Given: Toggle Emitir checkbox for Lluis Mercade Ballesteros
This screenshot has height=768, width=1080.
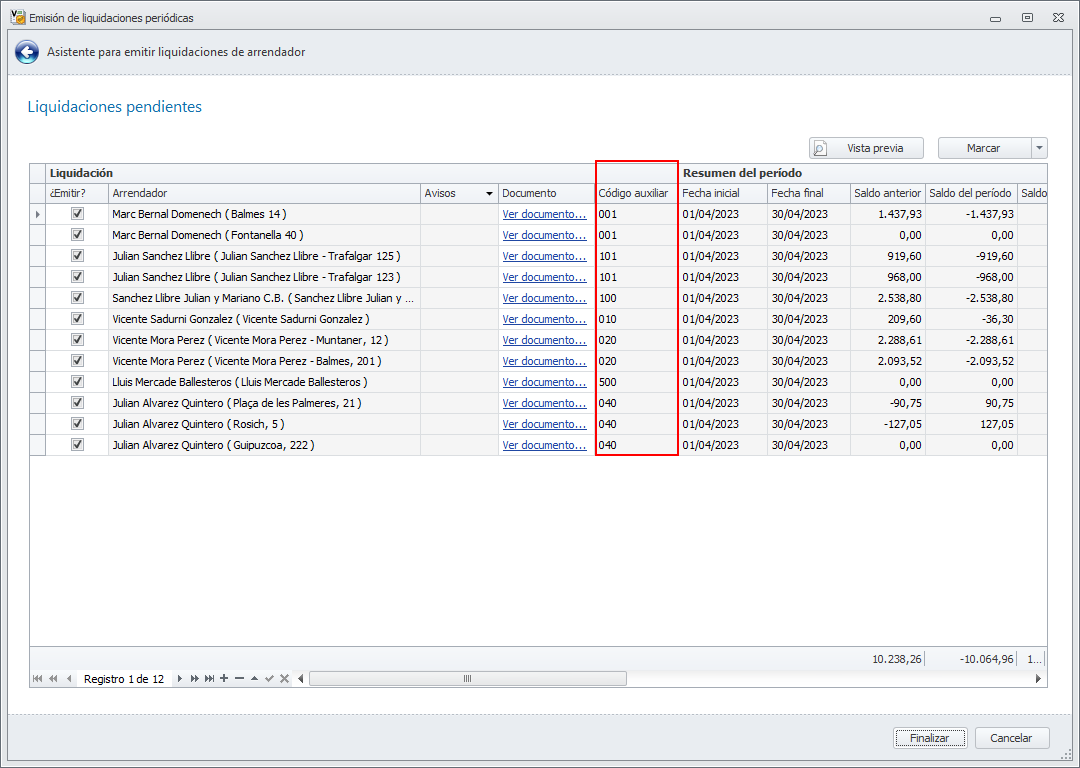Looking at the screenshot, I should pyautogui.click(x=77, y=382).
